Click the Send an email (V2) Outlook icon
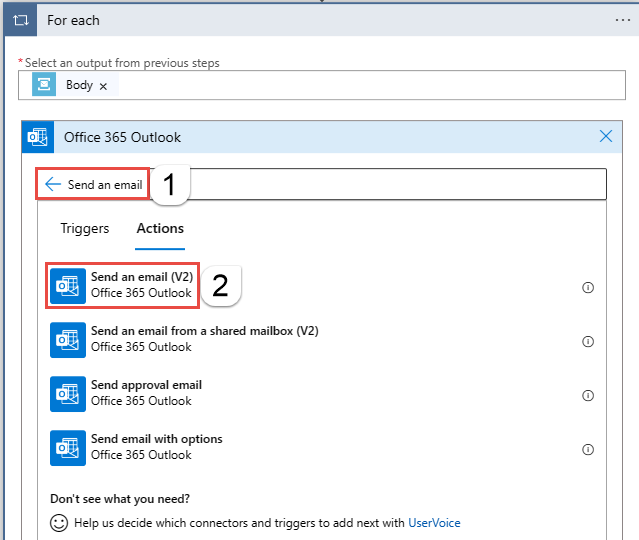Viewport: 639px width, 540px height. (68, 286)
